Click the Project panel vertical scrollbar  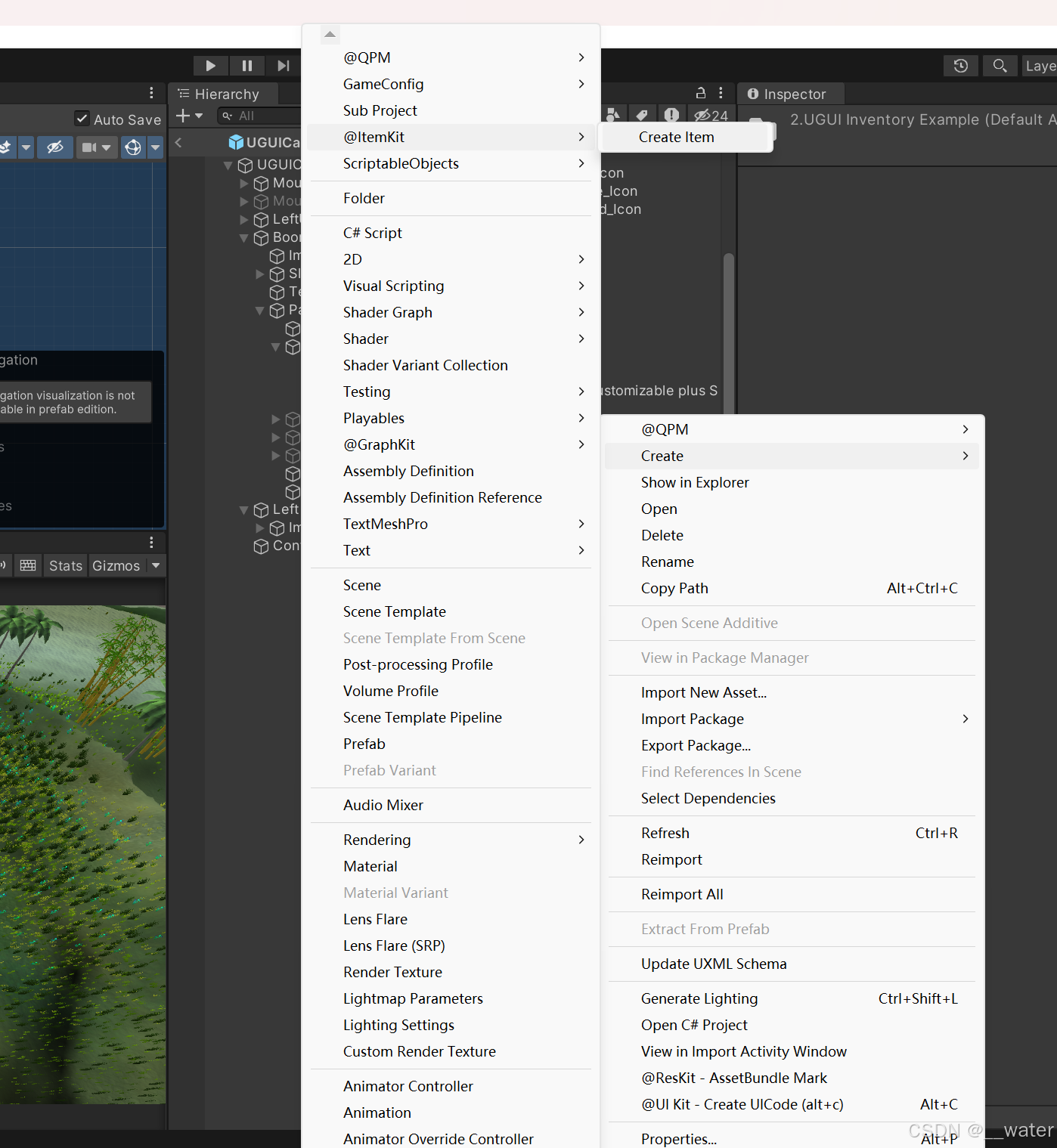coord(729,333)
